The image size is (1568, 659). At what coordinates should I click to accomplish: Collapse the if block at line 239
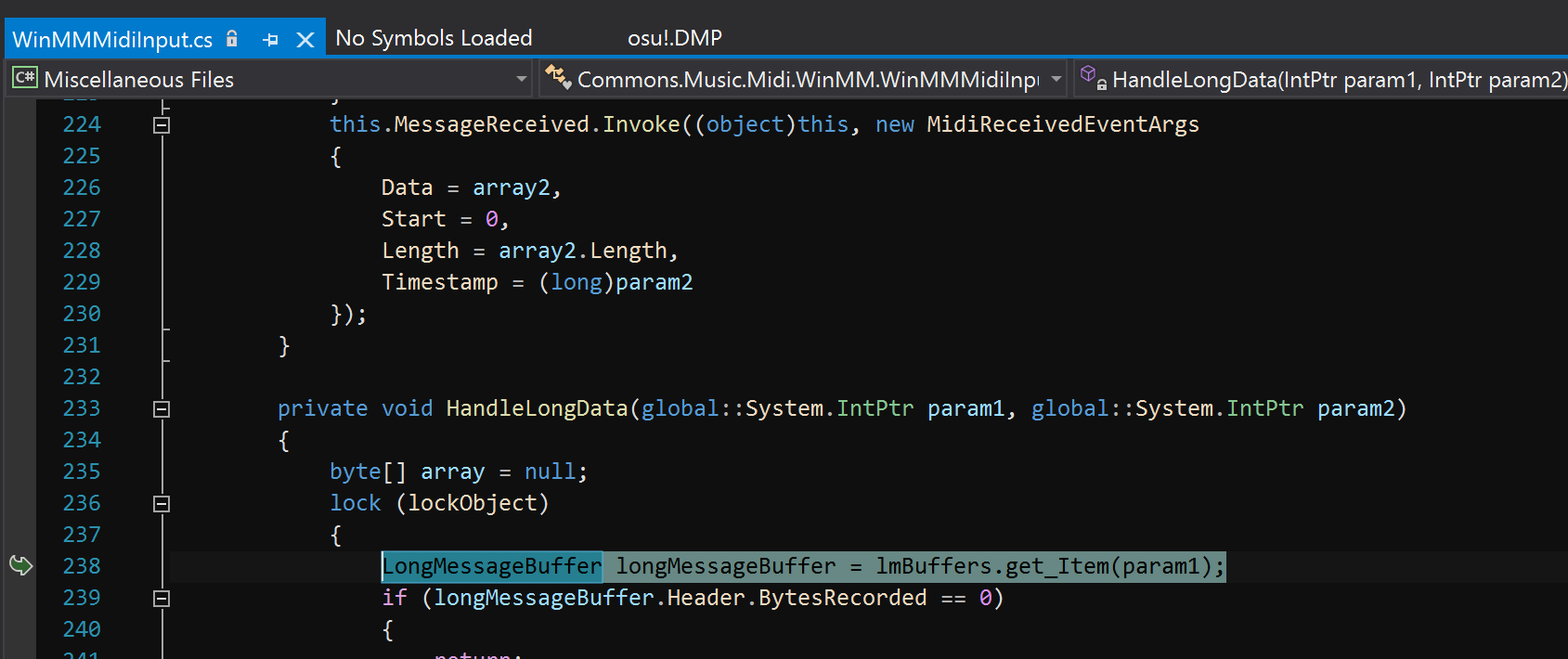pyautogui.click(x=162, y=598)
